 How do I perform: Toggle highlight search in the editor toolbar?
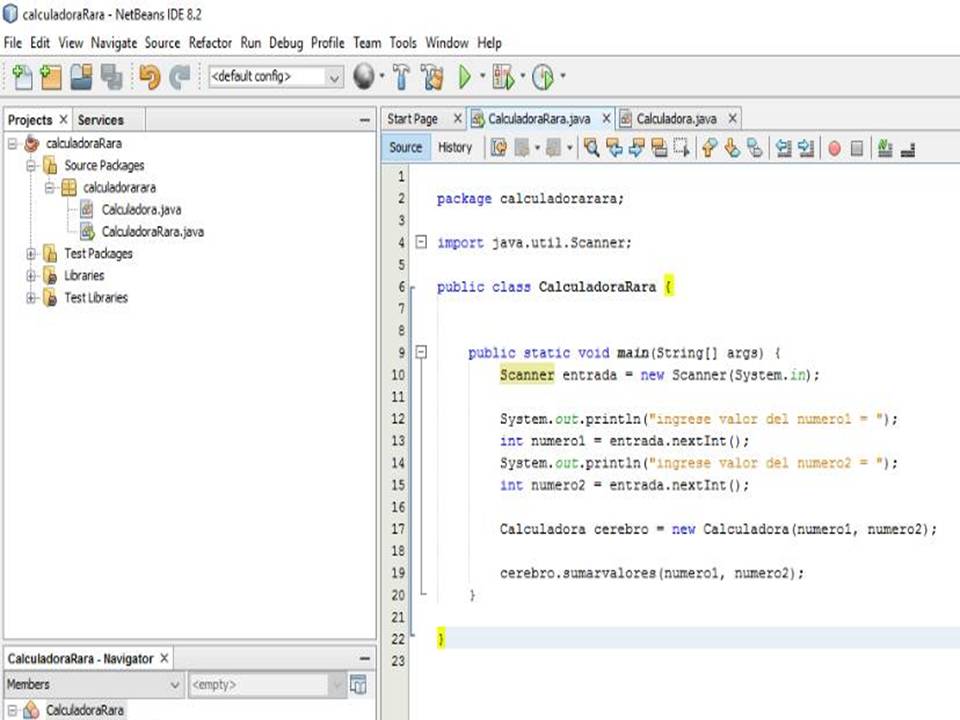(x=658, y=148)
